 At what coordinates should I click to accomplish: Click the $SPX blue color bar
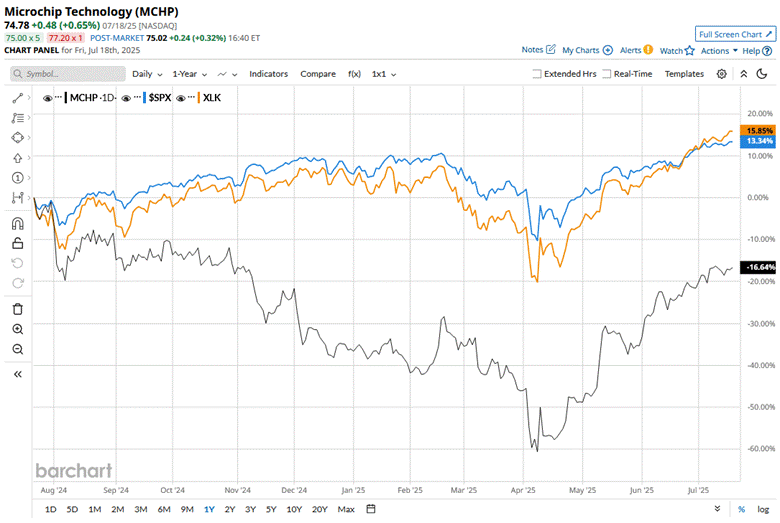coord(145,98)
